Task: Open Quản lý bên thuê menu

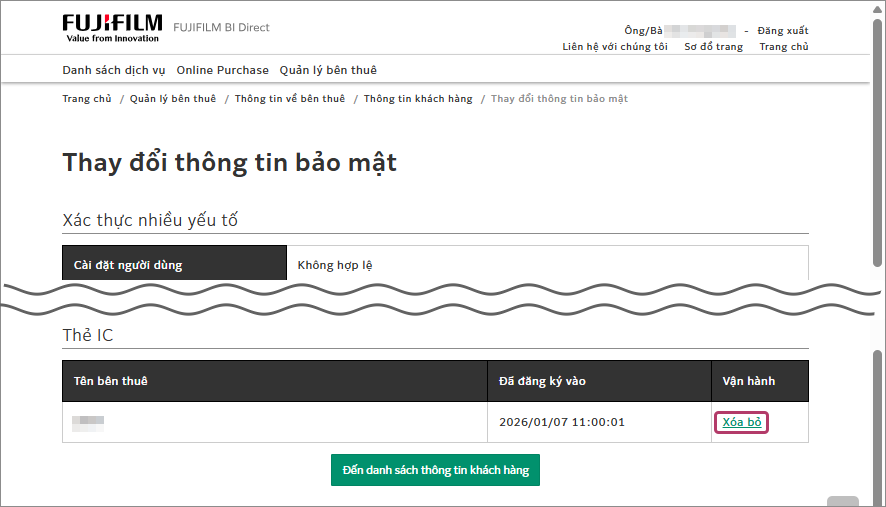Action: coord(328,70)
